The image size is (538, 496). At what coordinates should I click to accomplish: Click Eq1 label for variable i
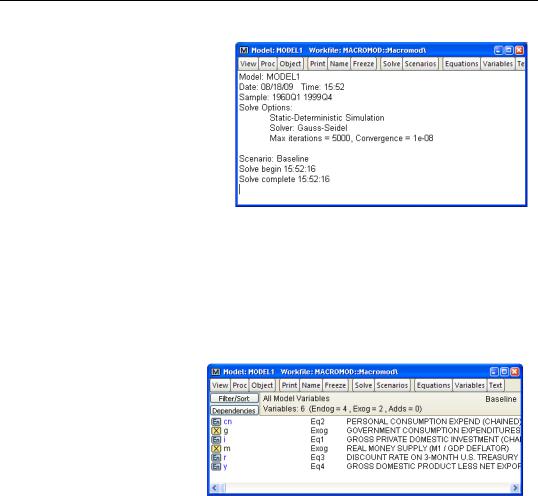[x=317, y=440]
